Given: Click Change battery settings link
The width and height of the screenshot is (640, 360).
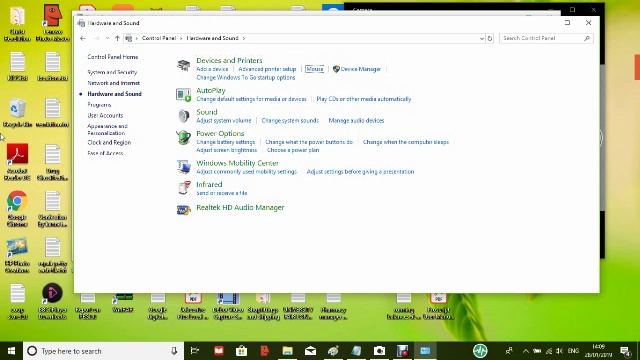Looking at the screenshot, I should pyautogui.click(x=226, y=142).
